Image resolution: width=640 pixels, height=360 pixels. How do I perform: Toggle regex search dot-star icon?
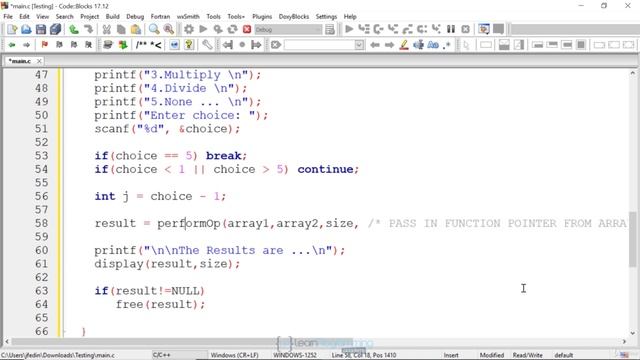point(447,45)
